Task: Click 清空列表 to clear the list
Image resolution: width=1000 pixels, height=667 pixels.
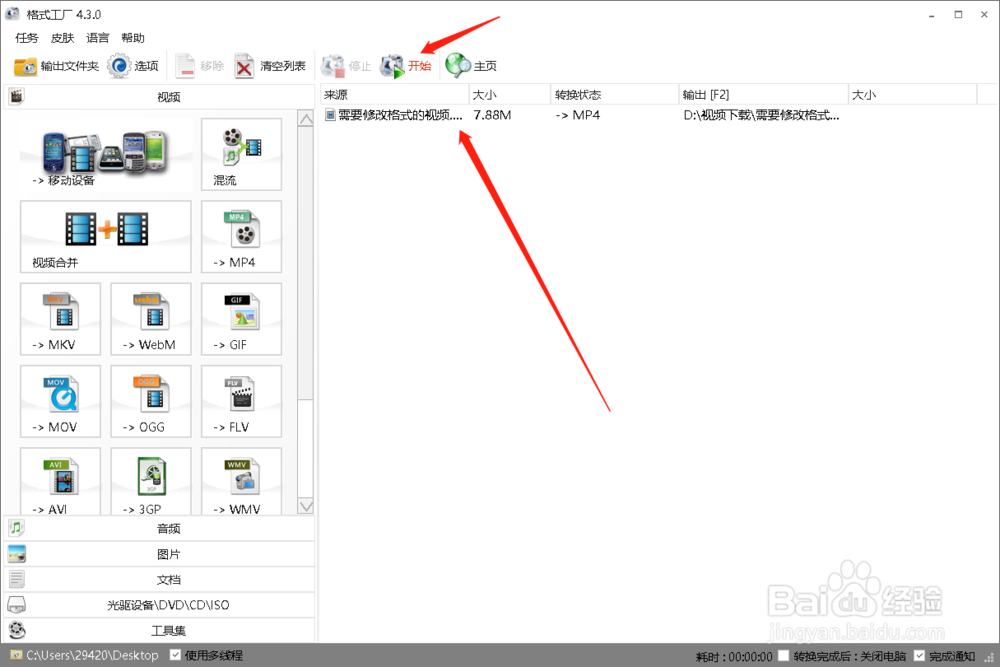Action: point(270,66)
